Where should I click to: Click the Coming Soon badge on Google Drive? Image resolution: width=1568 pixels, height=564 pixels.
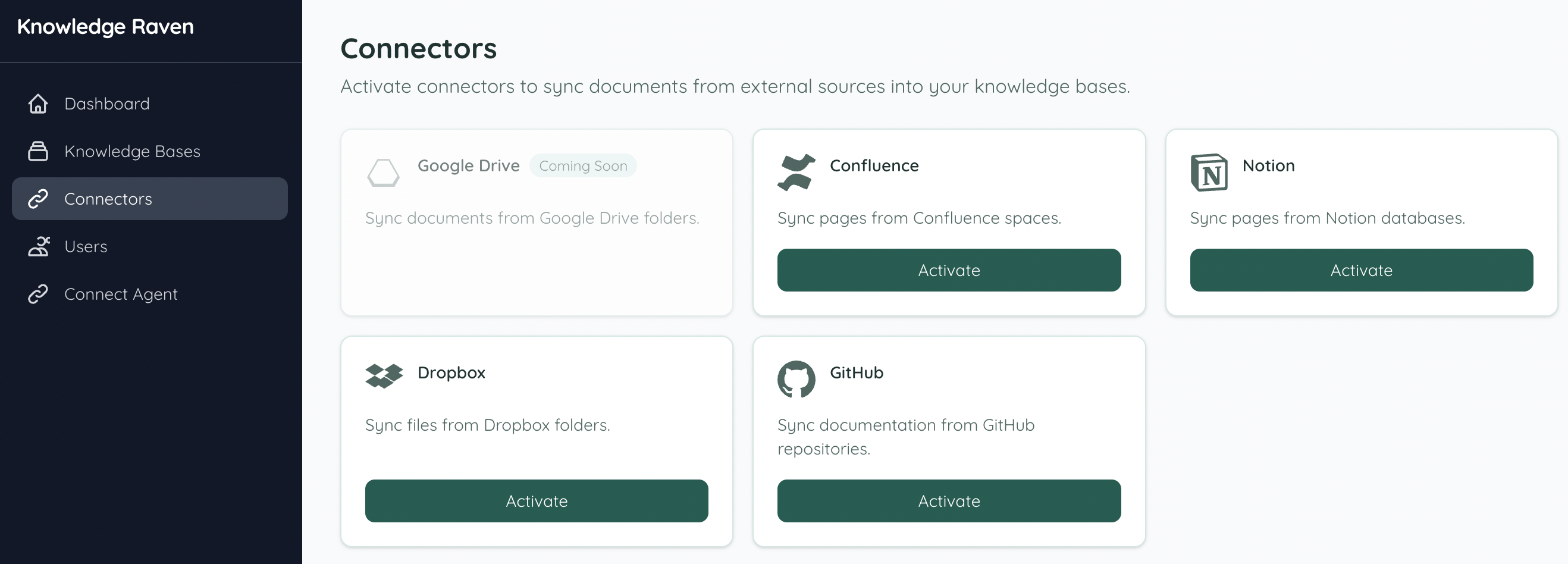(x=582, y=165)
